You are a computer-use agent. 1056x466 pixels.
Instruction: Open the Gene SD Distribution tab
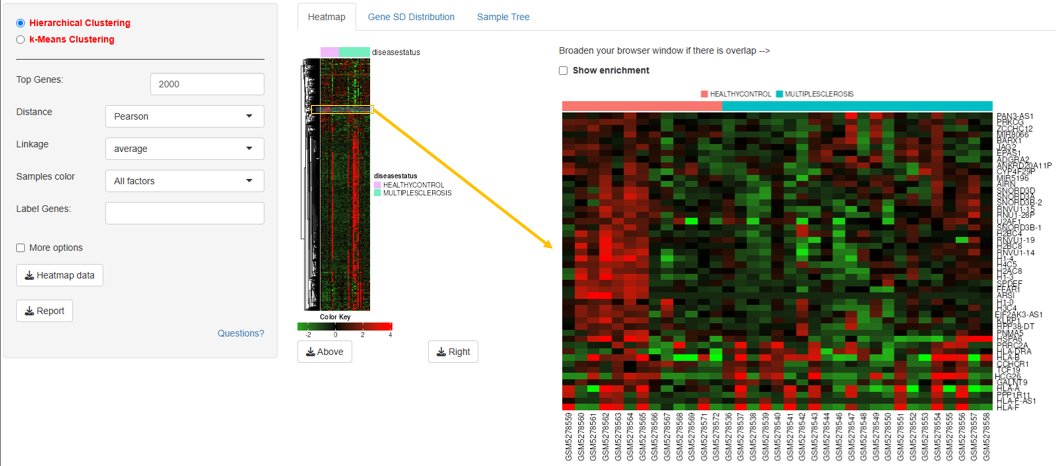click(x=411, y=17)
